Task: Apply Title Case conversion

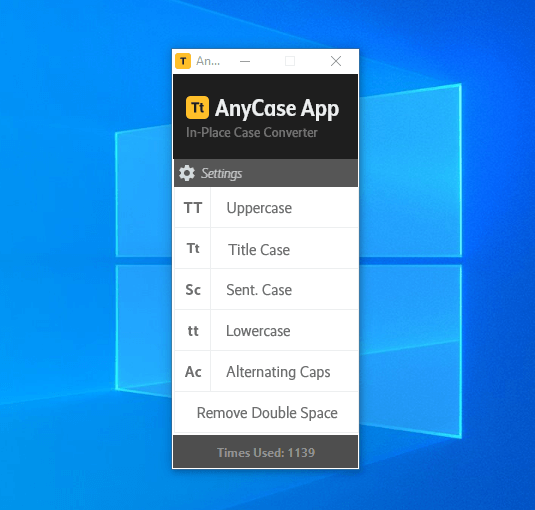Action: pyautogui.click(x=284, y=248)
